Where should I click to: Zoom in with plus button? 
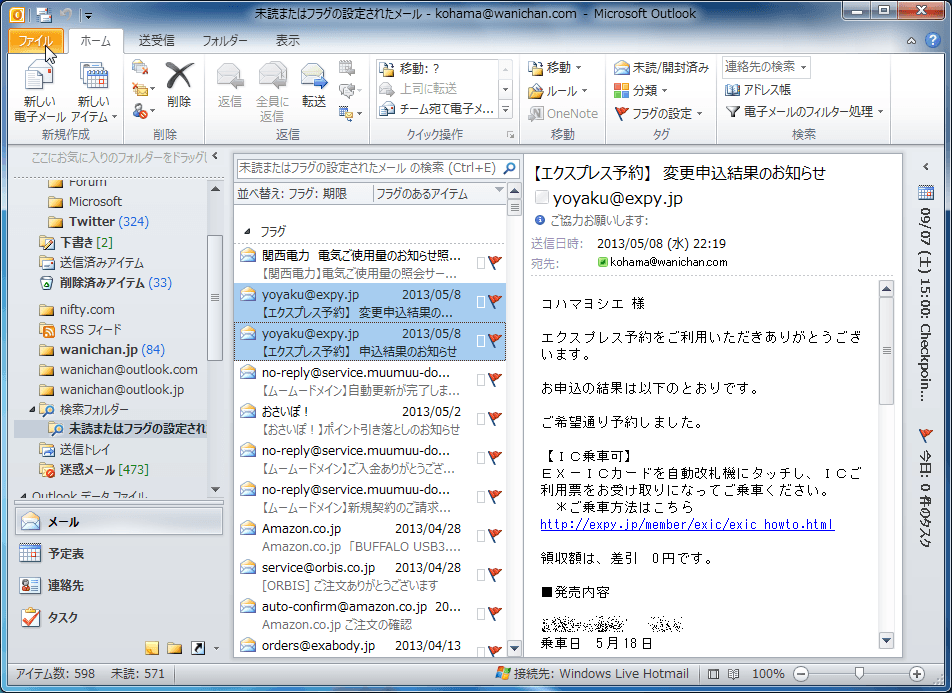pyautogui.click(x=917, y=674)
